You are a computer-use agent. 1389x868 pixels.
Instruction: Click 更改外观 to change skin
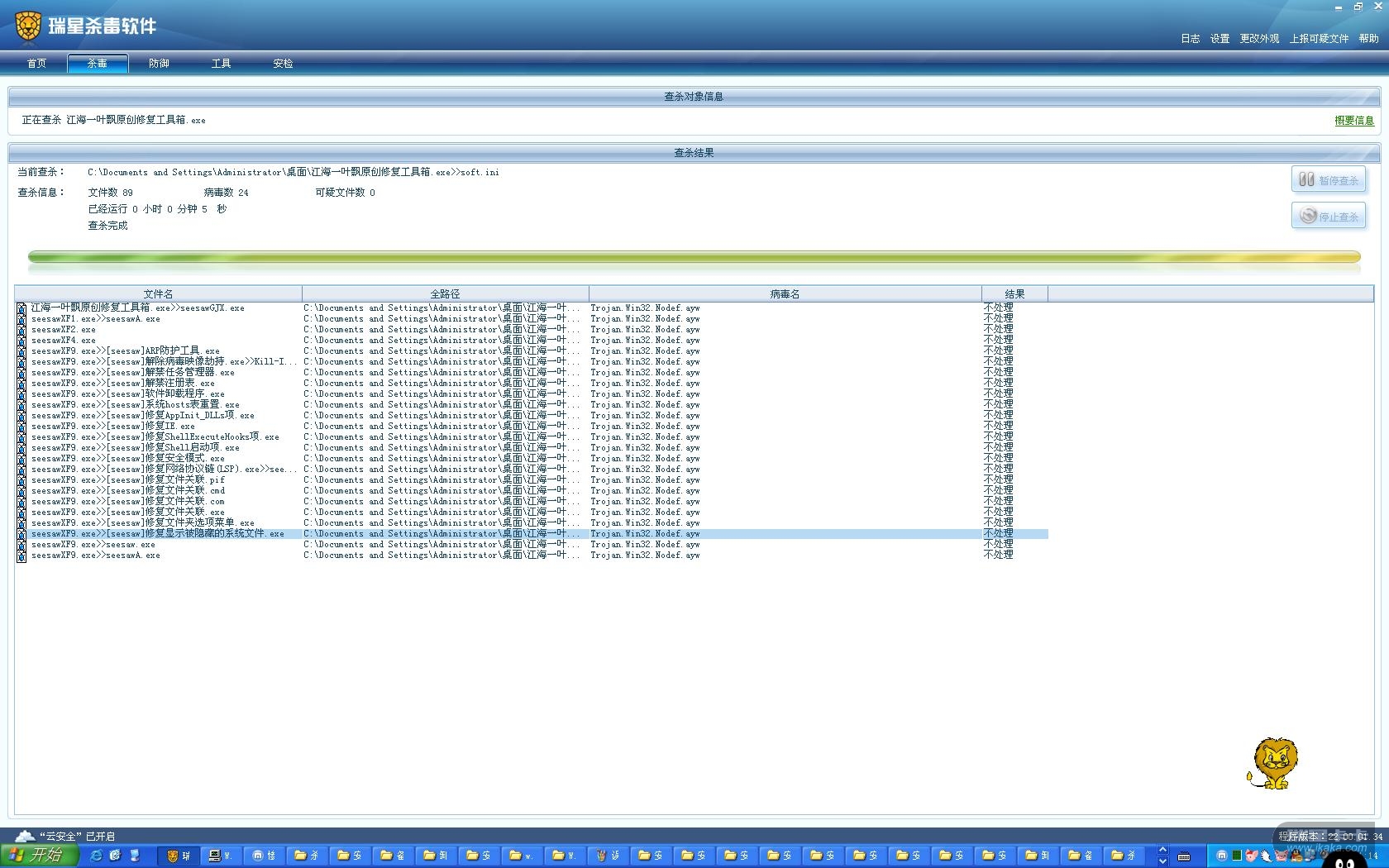pos(1259,39)
